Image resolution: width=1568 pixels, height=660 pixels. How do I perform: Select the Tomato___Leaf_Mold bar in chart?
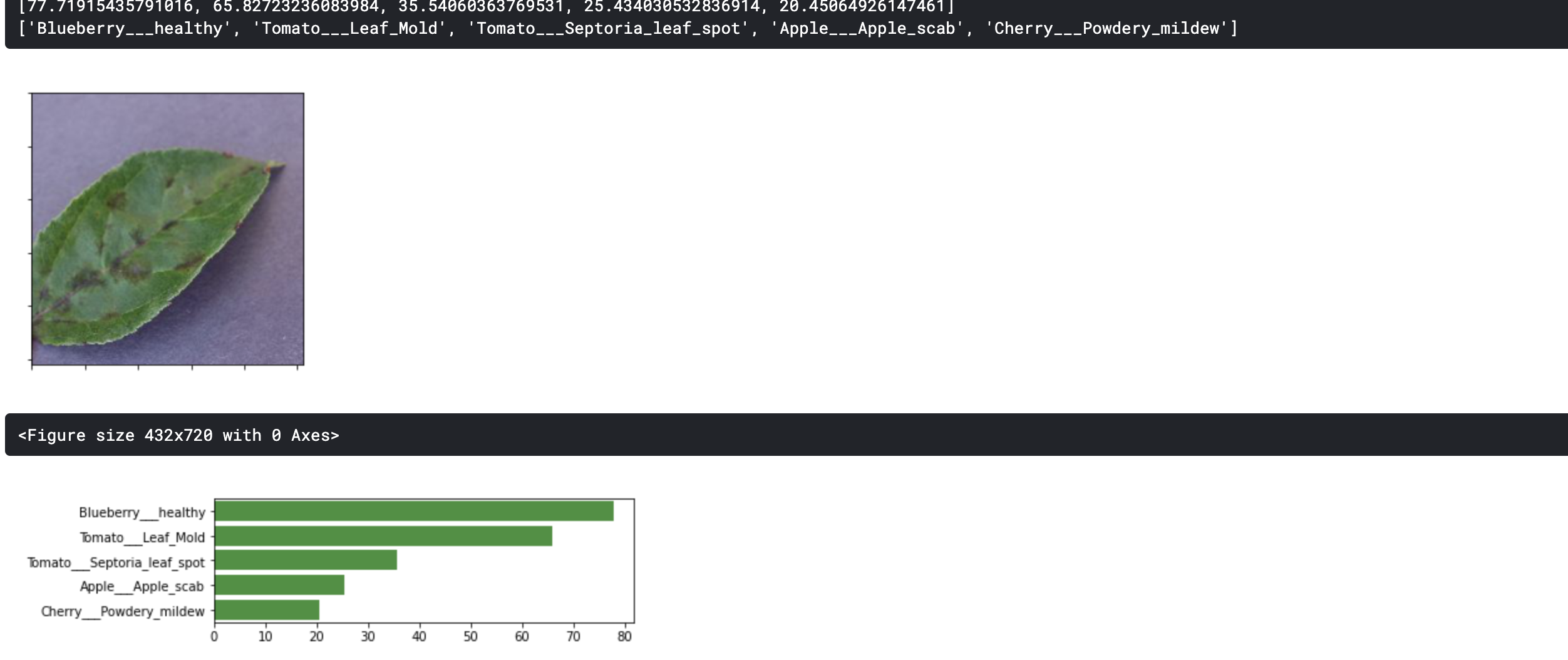pyautogui.click(x=383, y=536)
